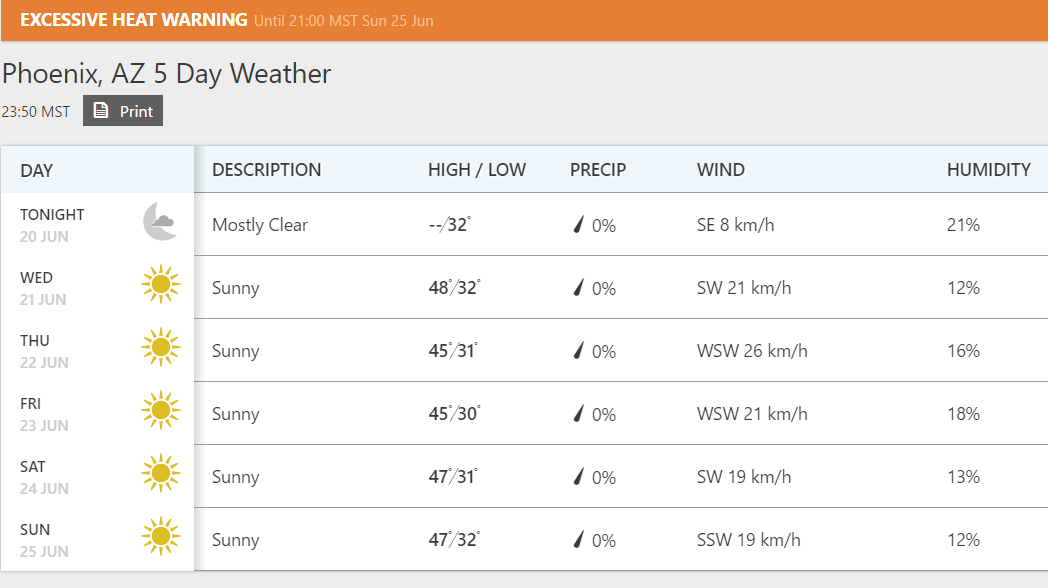The image size is (1048, 588).
Task: Click the Print button
Action: click(123, 111)
